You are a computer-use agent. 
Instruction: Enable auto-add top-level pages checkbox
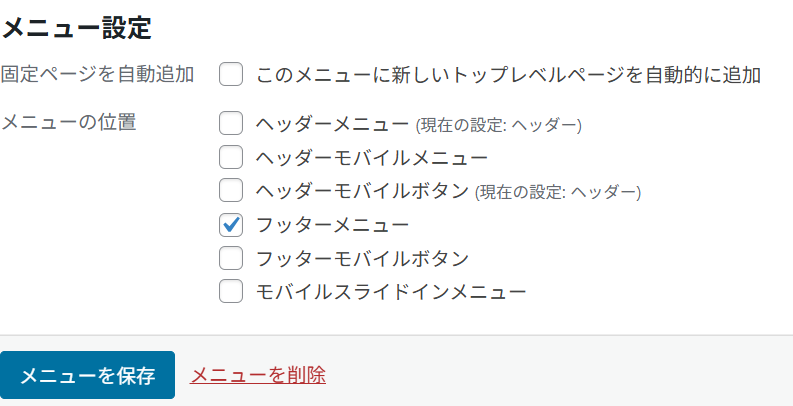[231, 75]
